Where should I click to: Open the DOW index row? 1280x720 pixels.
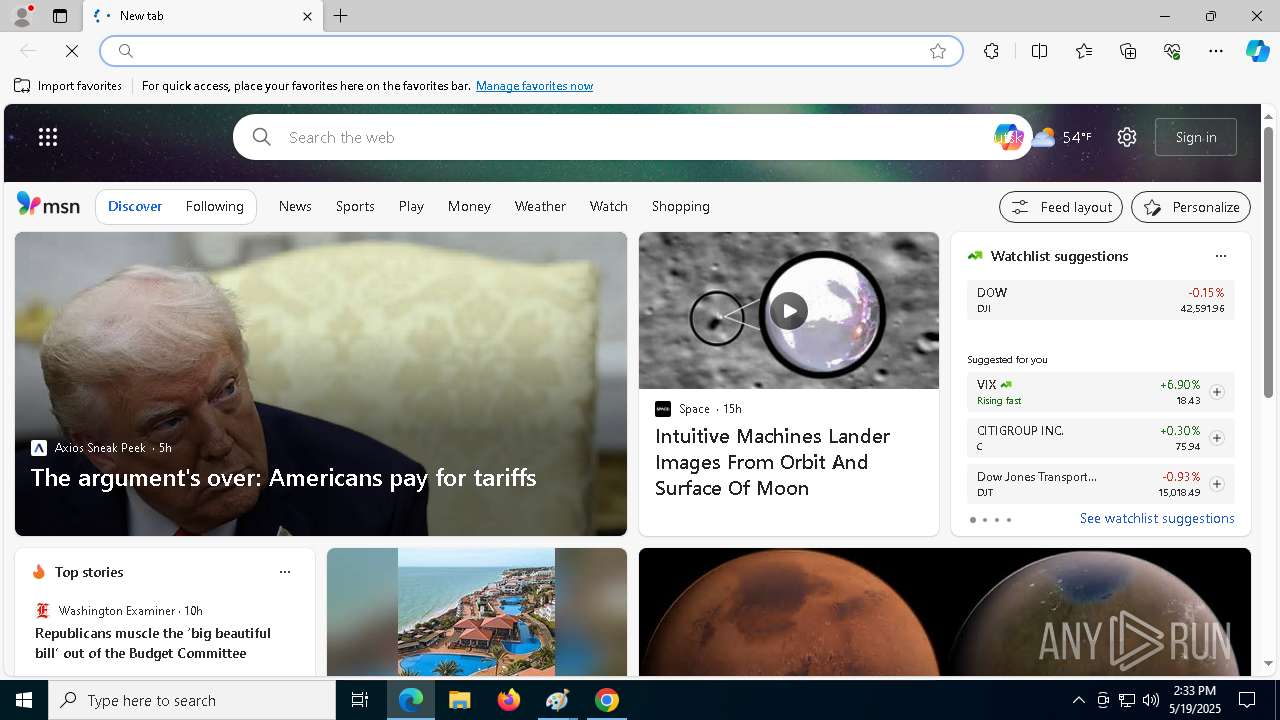click(1100, 300)
